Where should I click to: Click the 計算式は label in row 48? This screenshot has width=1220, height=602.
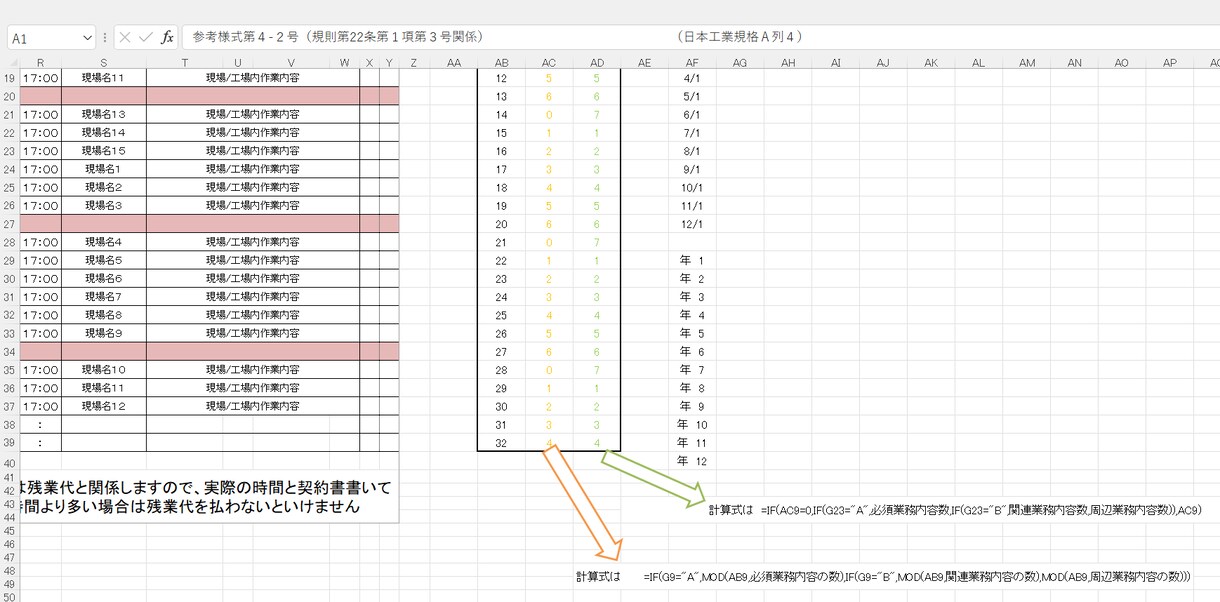(x=598, y=577)
